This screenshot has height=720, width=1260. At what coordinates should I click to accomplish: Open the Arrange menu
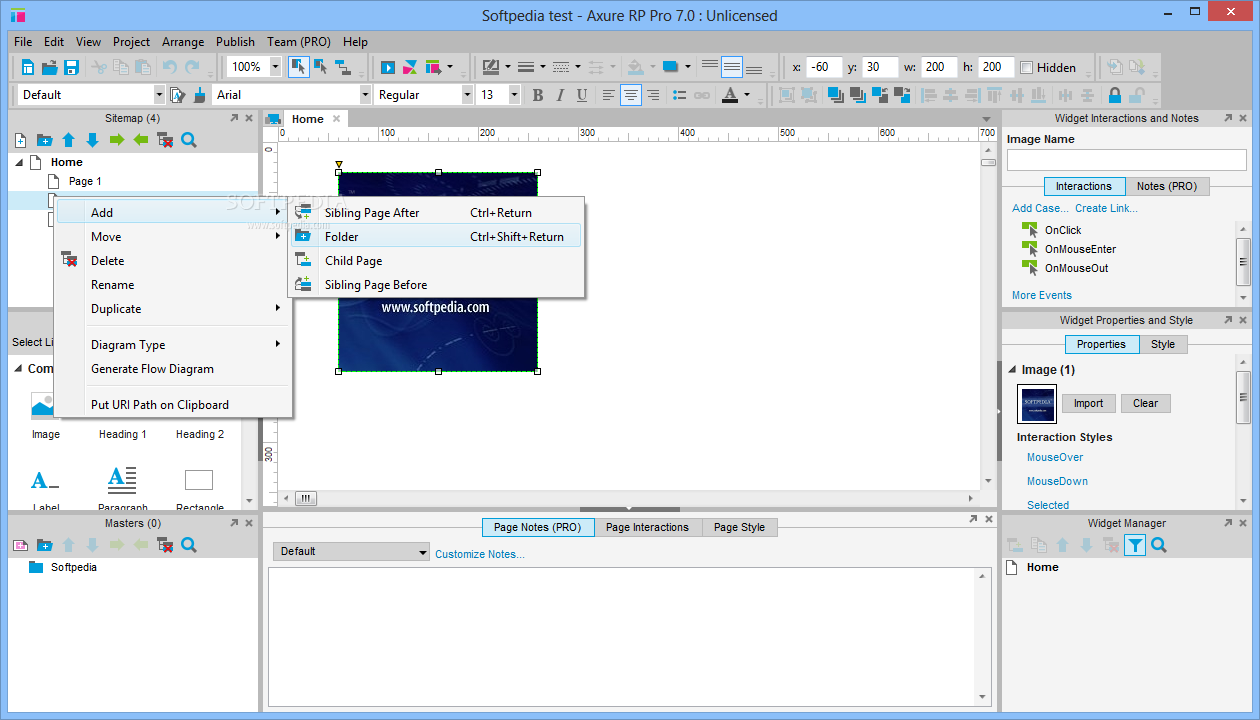click(183, 42)
